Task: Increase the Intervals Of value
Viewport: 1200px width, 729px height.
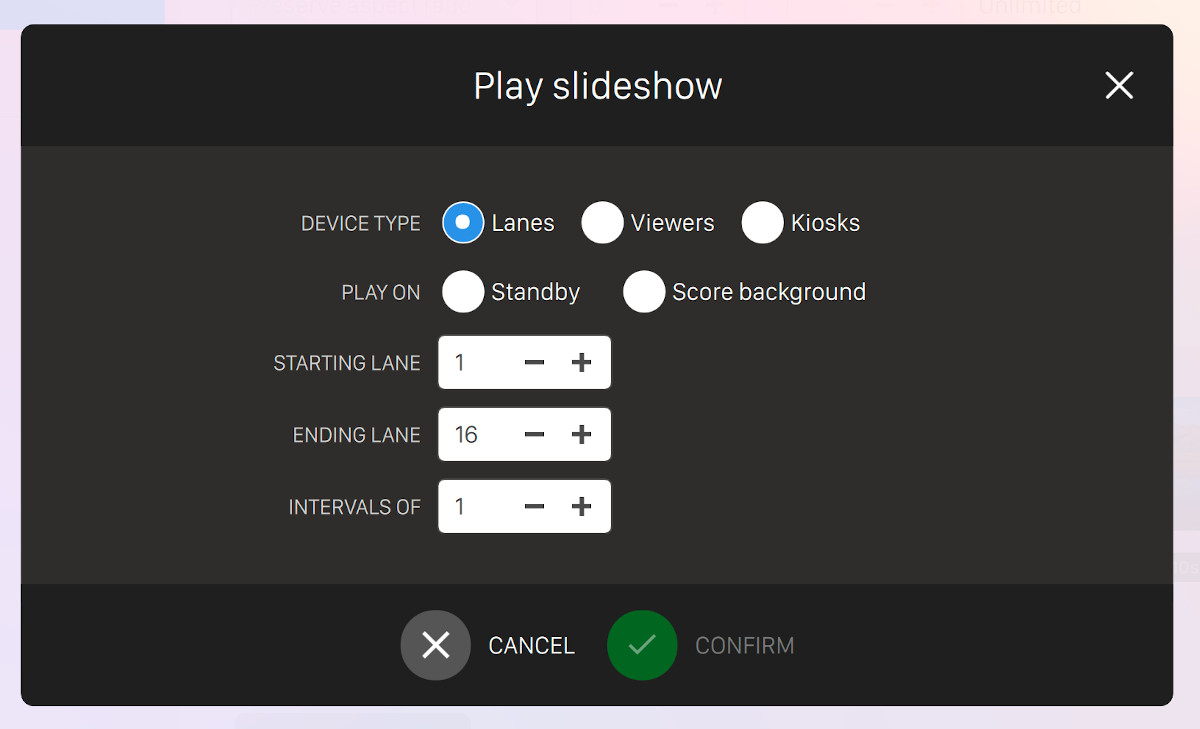Action: tap(581, 507)
